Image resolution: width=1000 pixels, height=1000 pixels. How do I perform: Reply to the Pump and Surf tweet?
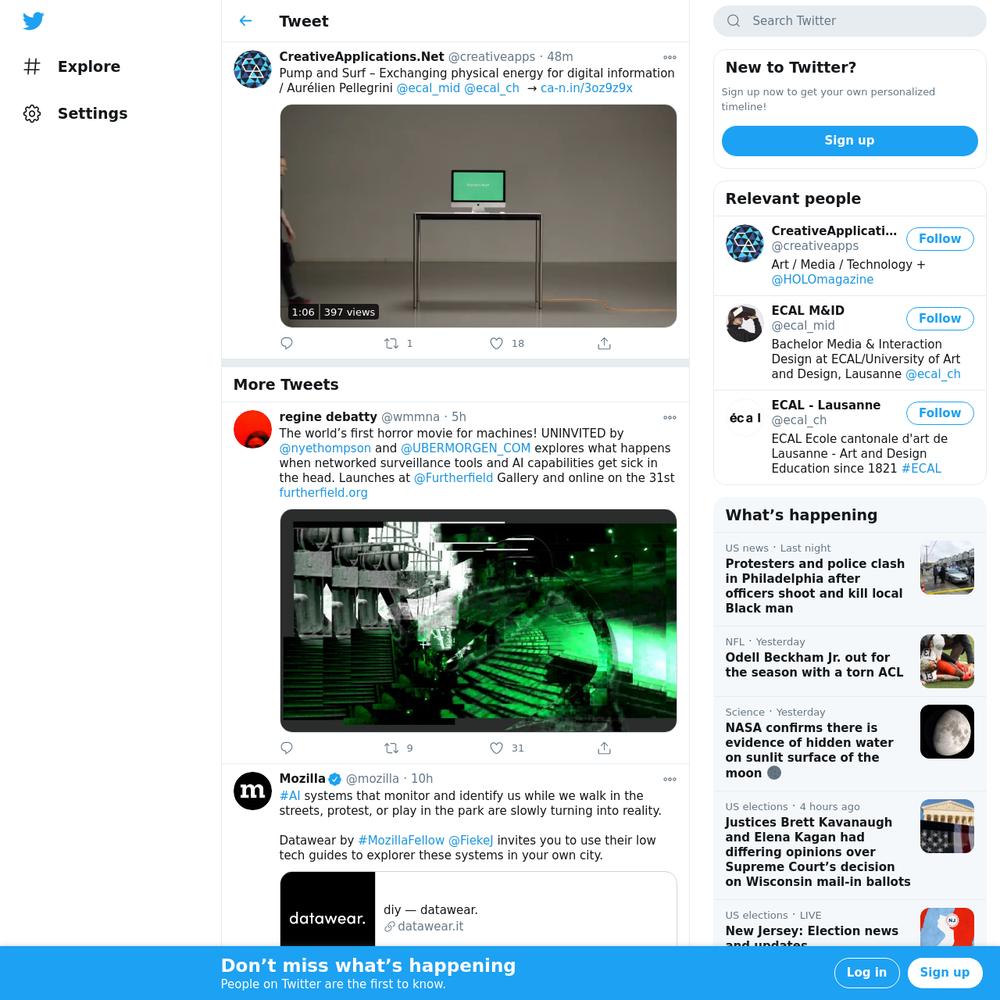[287, 343]
